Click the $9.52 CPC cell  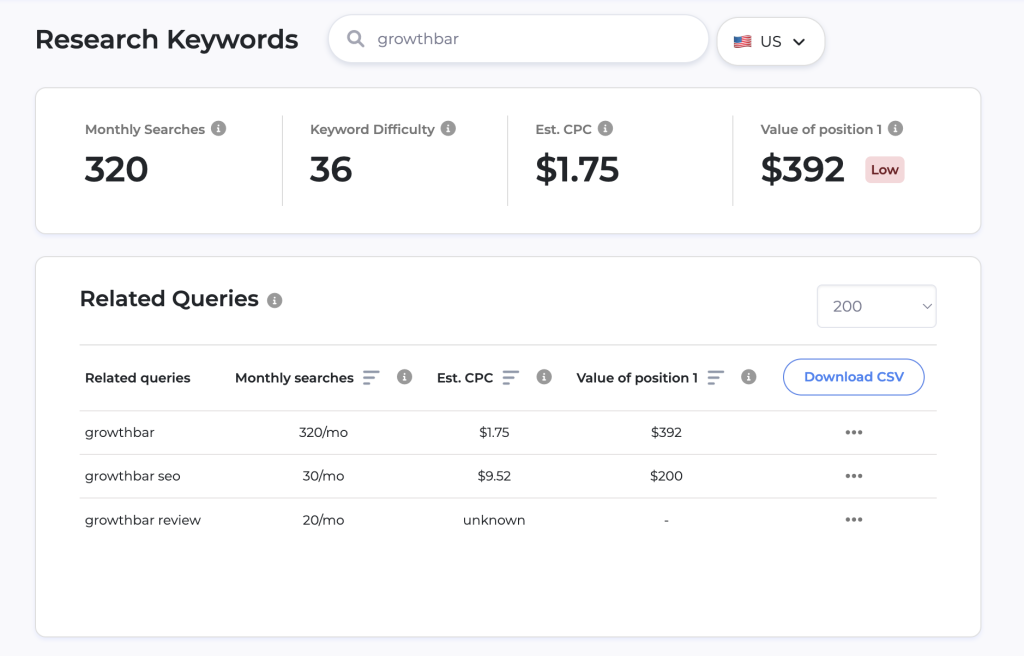pyautogui.click(x=494, y=476)
